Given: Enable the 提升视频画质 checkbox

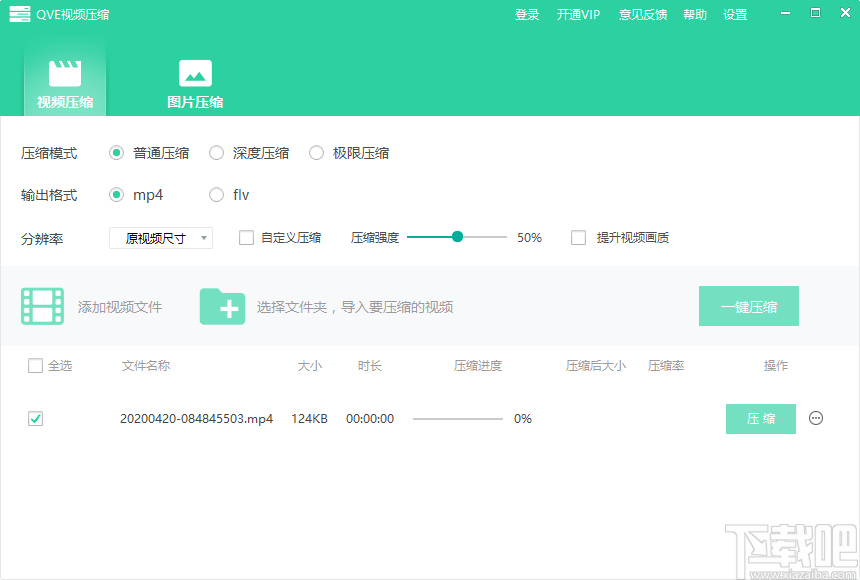Looking at the screenshot, I should pyautogui.click(x=577, y=237).
